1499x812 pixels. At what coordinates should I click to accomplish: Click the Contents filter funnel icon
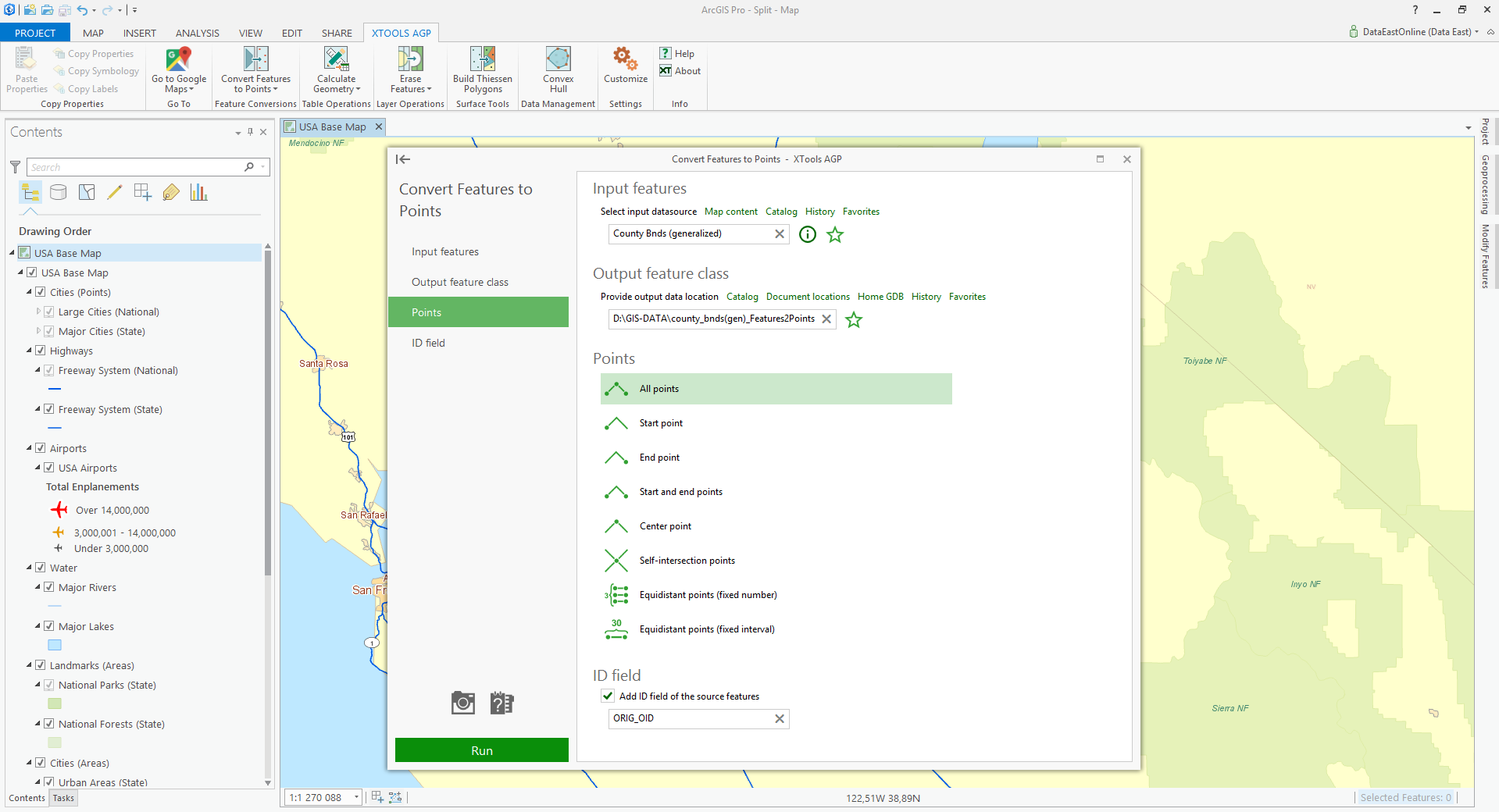[15, 167]
